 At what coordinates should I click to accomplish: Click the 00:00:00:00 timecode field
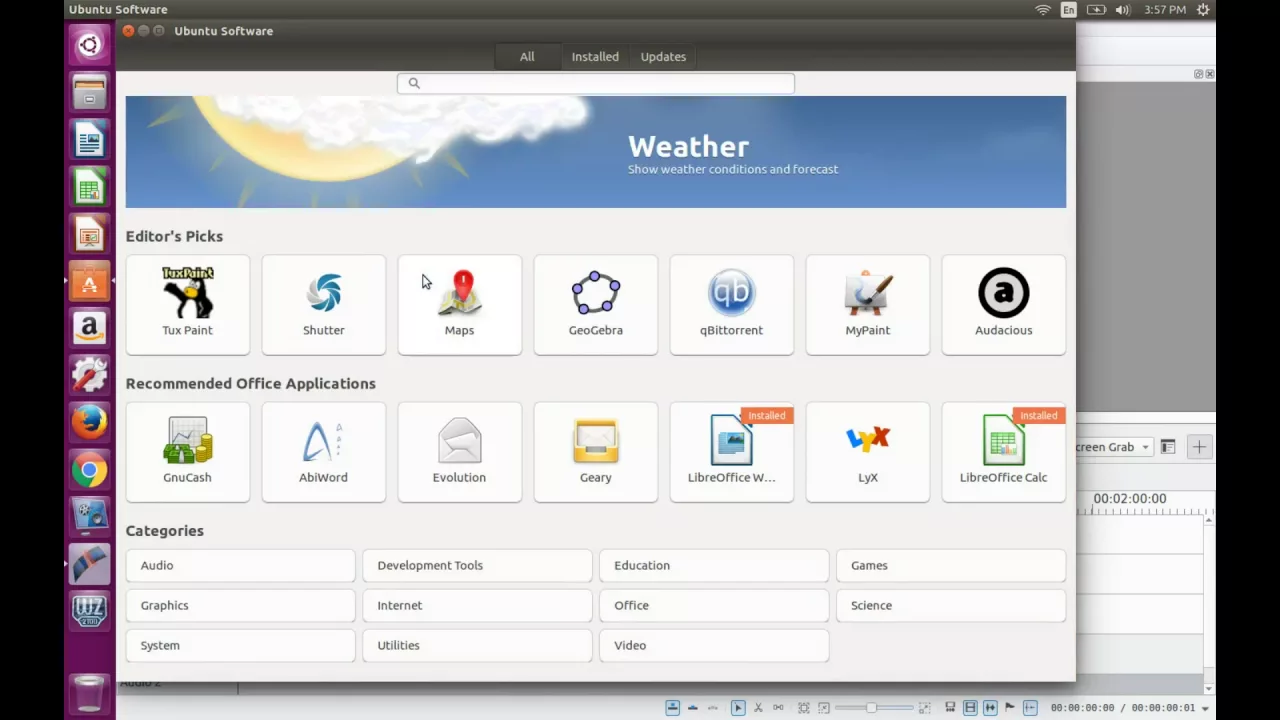tap(1082, 708)
